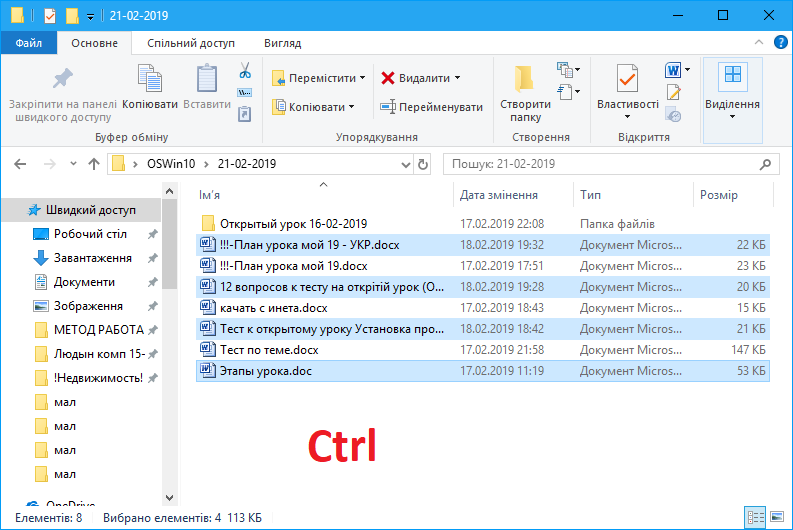Viewport: 793px width, 530px height.
Task: Select file Тест по теме.docx
Action: pyautogui.click(x=483, y=350)
